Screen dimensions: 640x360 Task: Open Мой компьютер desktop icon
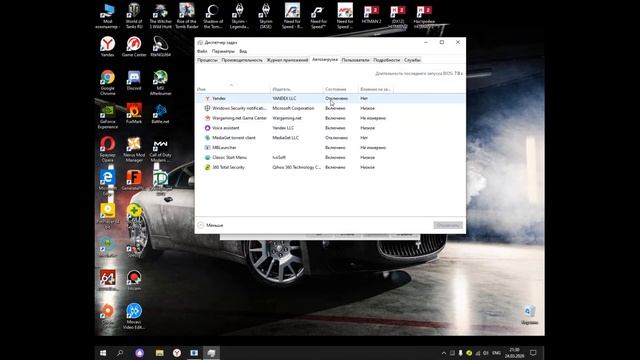pyautogui.click(x=108, y=16)
